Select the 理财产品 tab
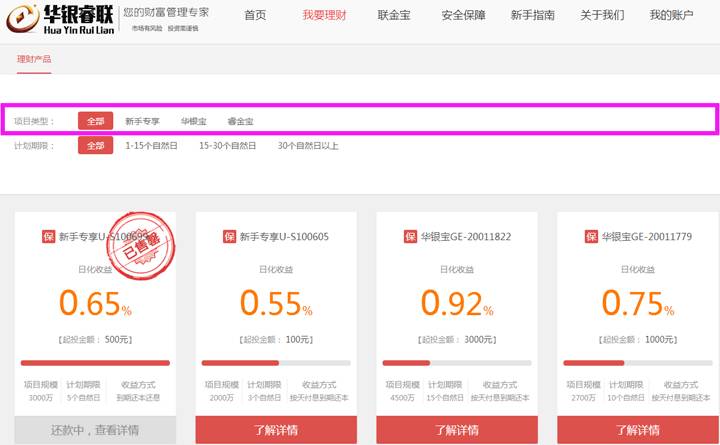This screenshot has height=445, width=720. tap(34, 59)
